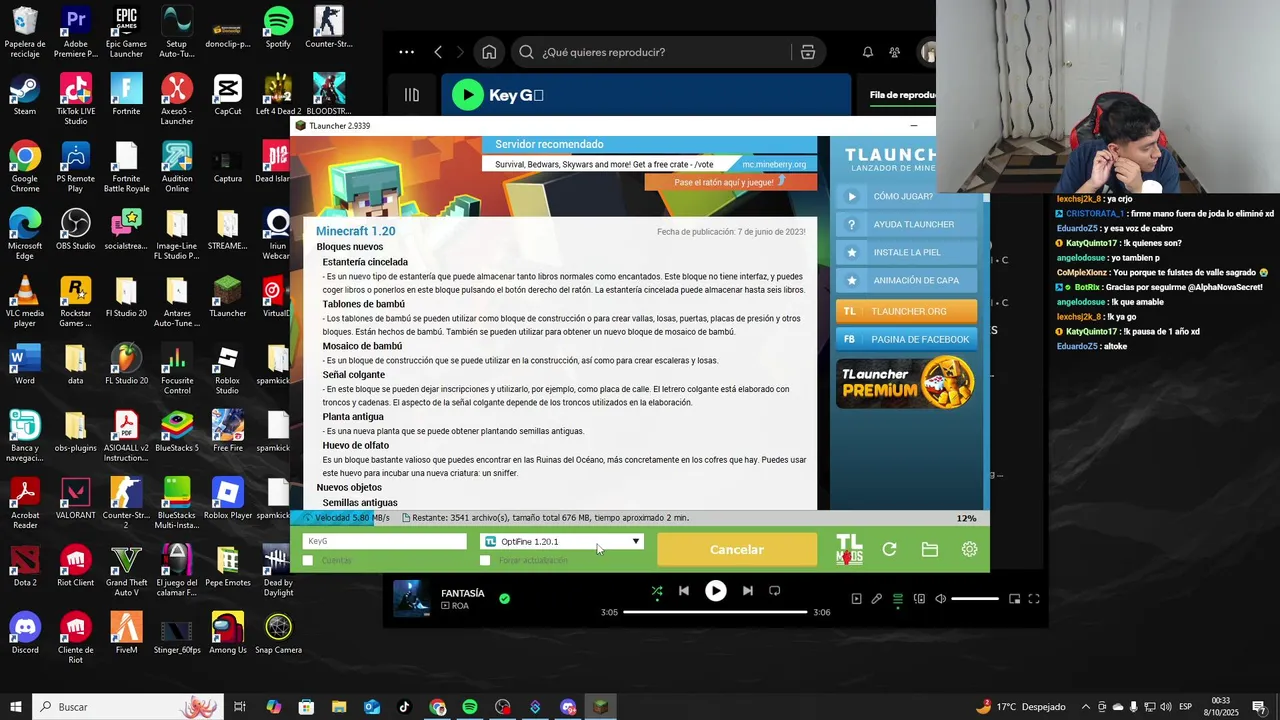Viewport: 1280px width, 720px height.
Task: Open Task View on taskbar
Action: click(x=240, y=707)
